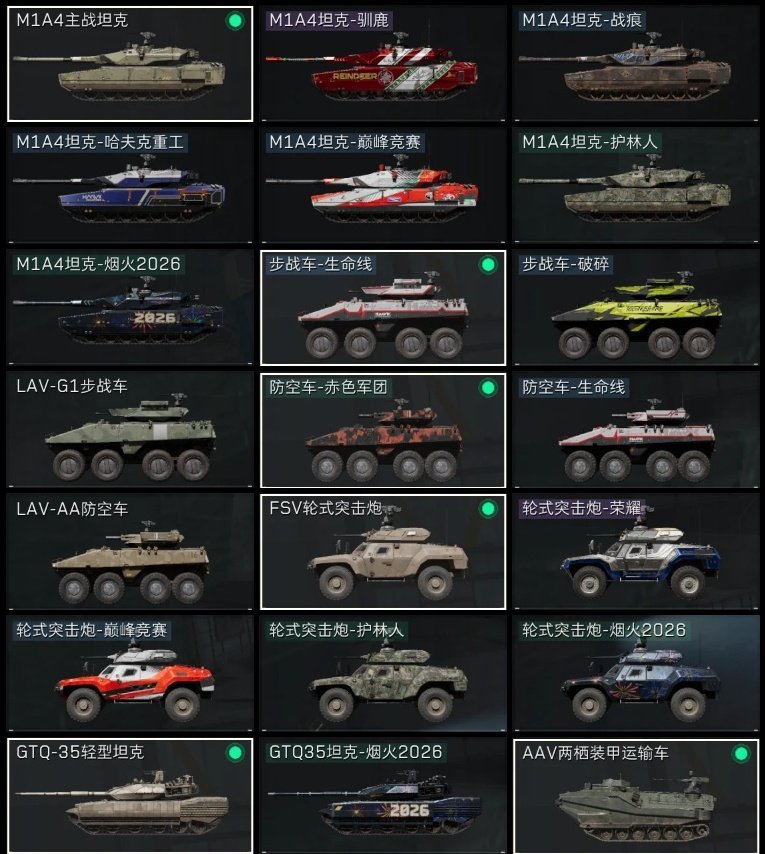765x854 pixels.
Task: Open the 轮式突击炮-护林人 camo skin
Action: pyautogui.click(x=383, y=673)
